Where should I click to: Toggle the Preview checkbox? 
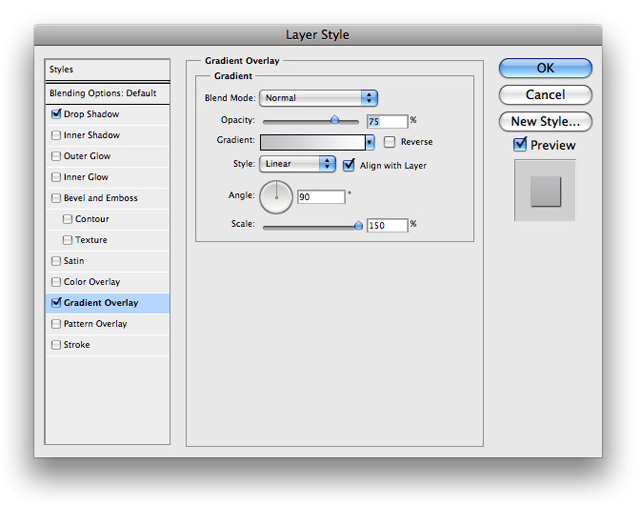[520, 145]
